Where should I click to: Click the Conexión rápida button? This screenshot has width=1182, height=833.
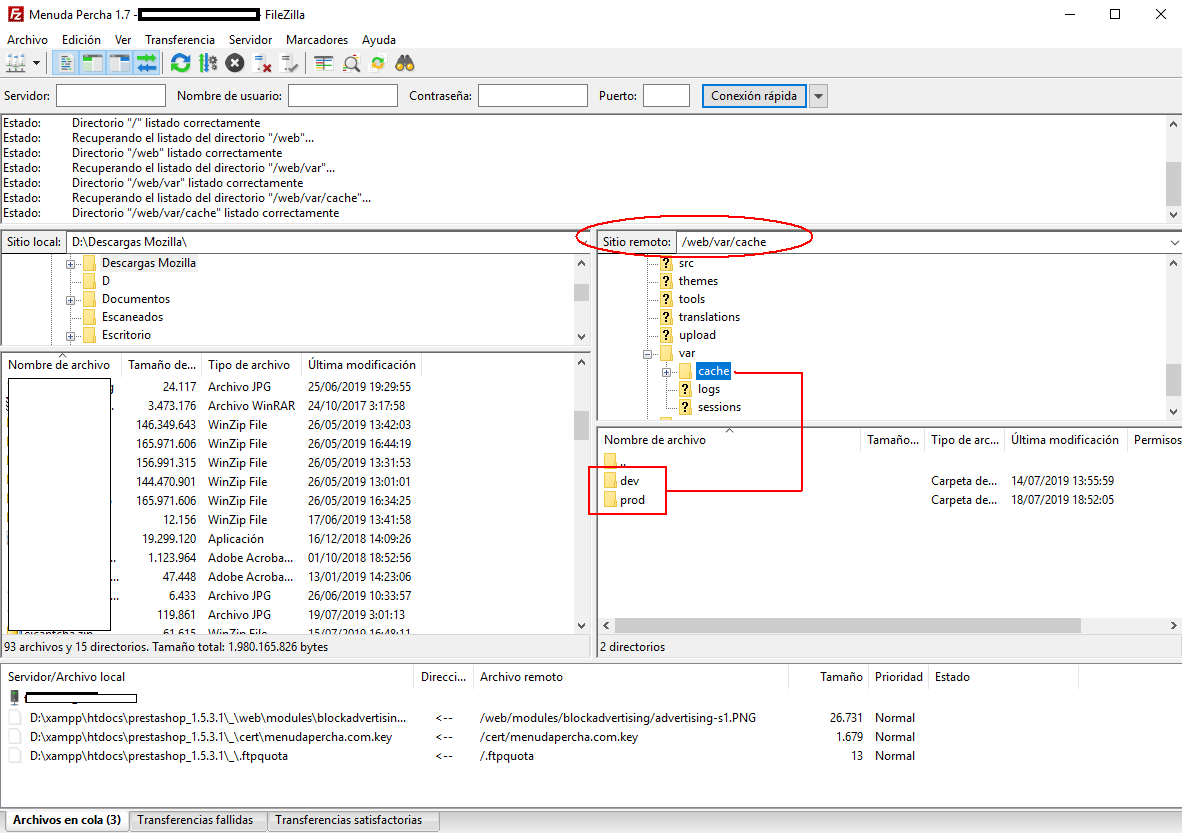tap(754, 96)
